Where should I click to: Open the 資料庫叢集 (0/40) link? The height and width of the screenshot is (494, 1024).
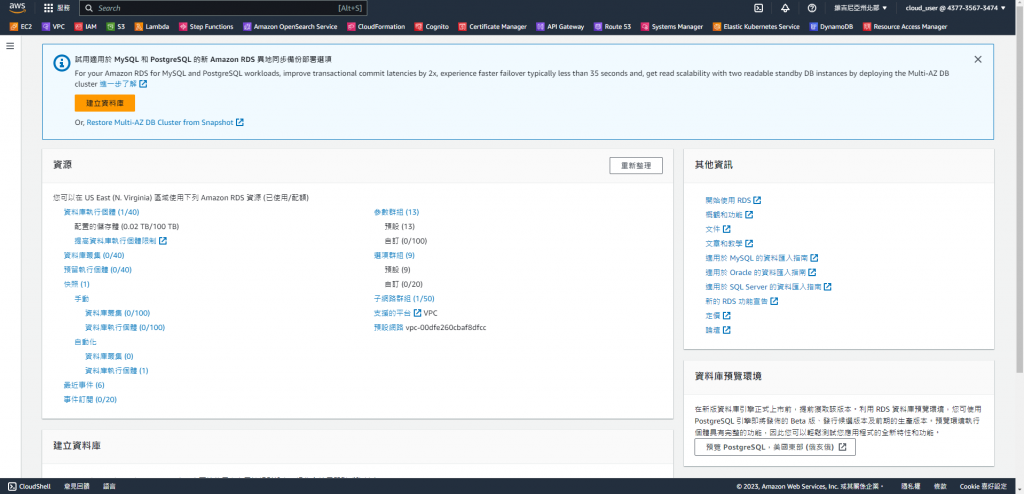(94, 255)
